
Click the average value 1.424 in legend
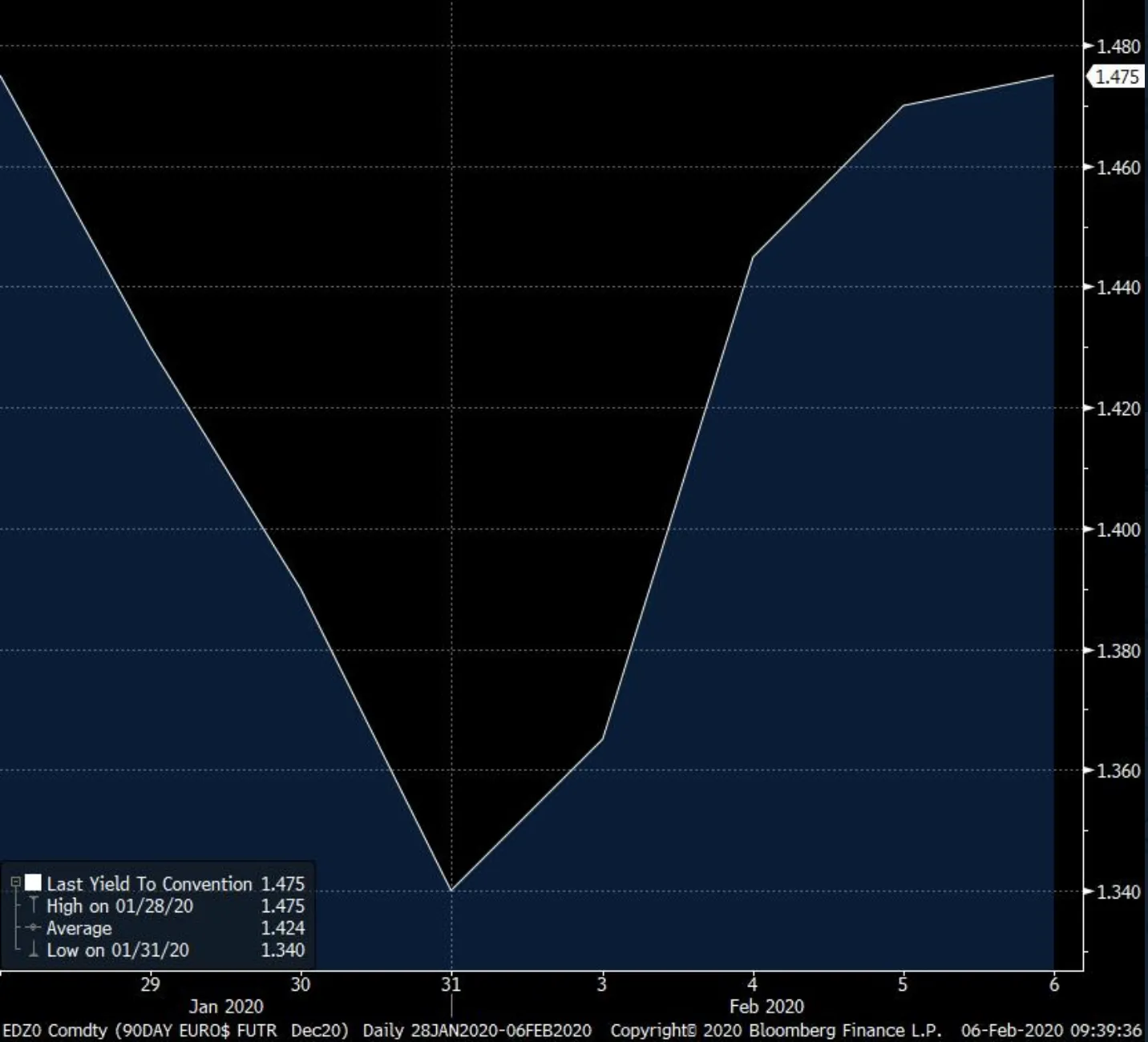[283, 928]
